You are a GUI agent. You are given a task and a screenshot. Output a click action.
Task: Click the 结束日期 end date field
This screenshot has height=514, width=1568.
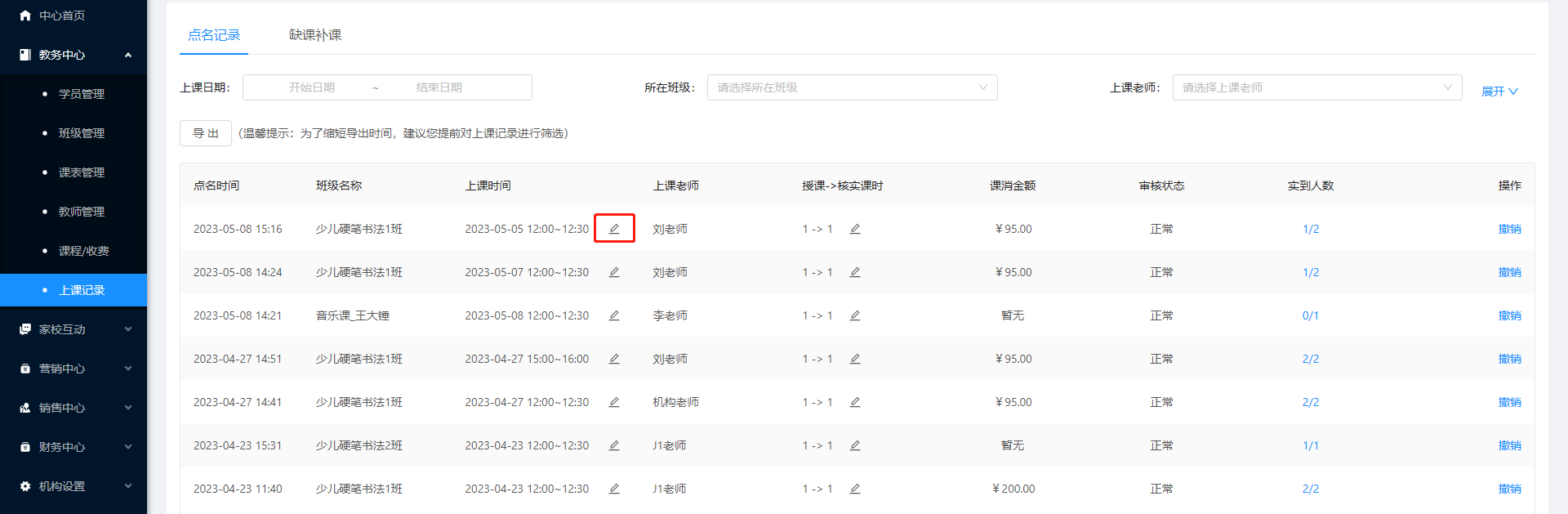pos(439,87)
